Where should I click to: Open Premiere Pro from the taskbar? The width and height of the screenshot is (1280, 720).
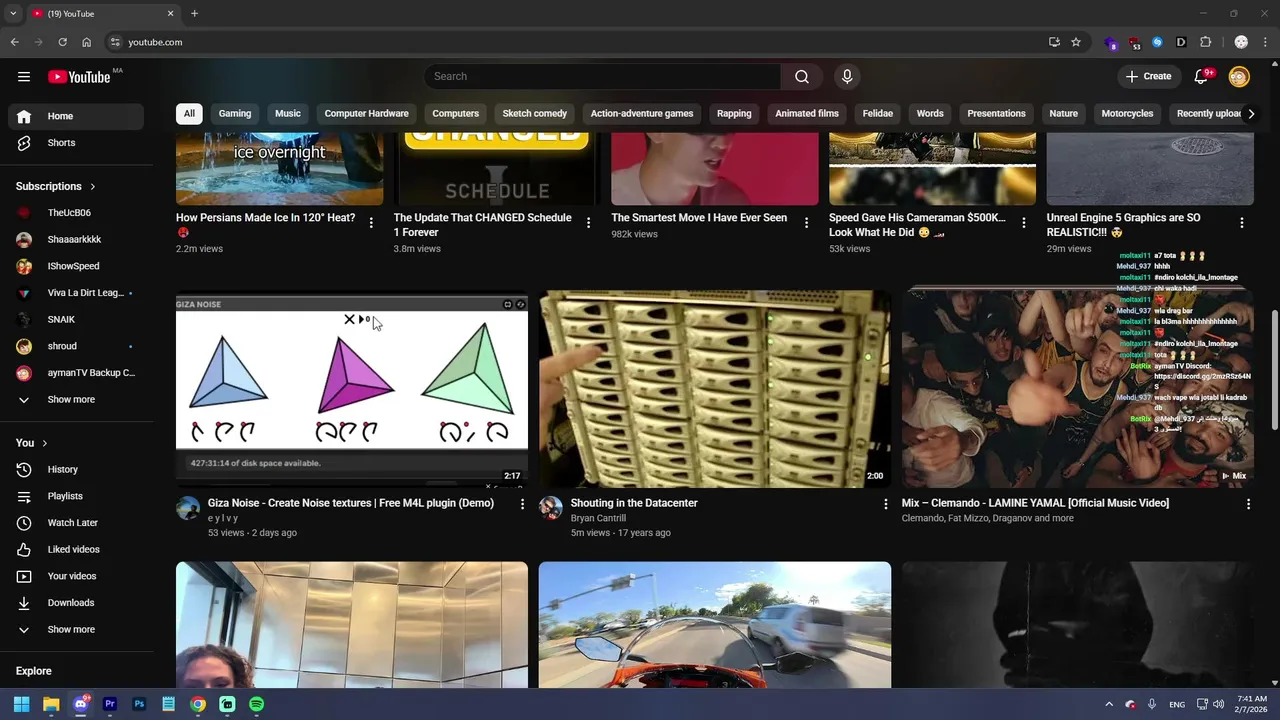[110, 704]
